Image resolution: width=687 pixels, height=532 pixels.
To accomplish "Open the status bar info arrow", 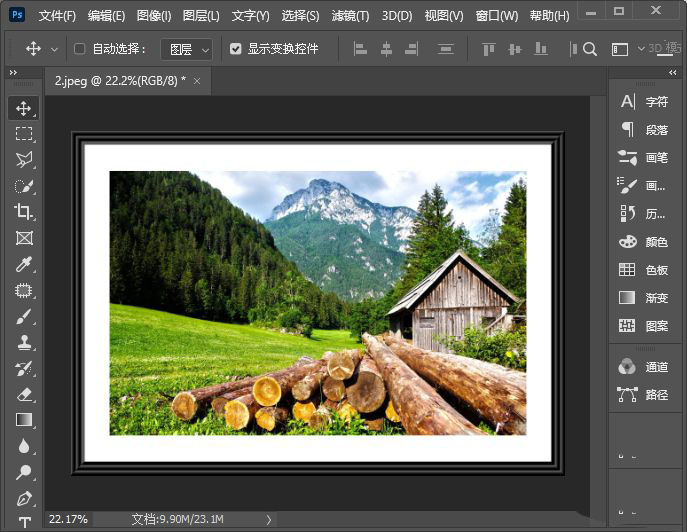I will click(269, 520).
